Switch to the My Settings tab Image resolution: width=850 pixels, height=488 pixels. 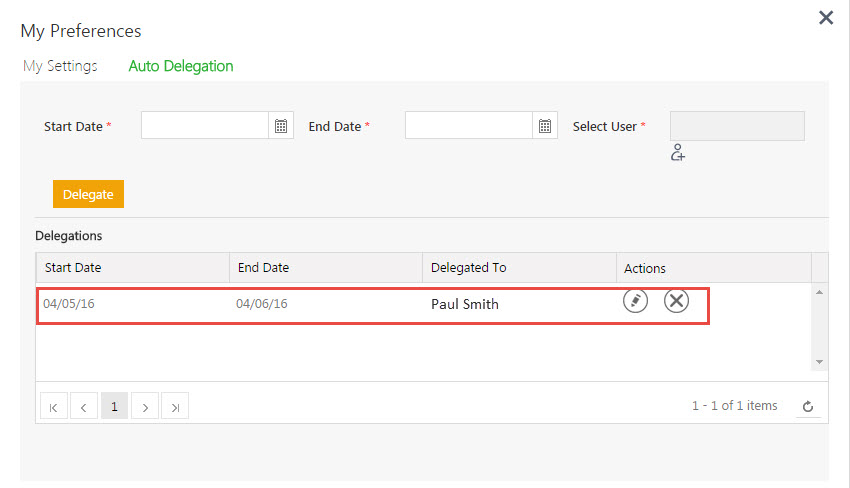[60, 66]
